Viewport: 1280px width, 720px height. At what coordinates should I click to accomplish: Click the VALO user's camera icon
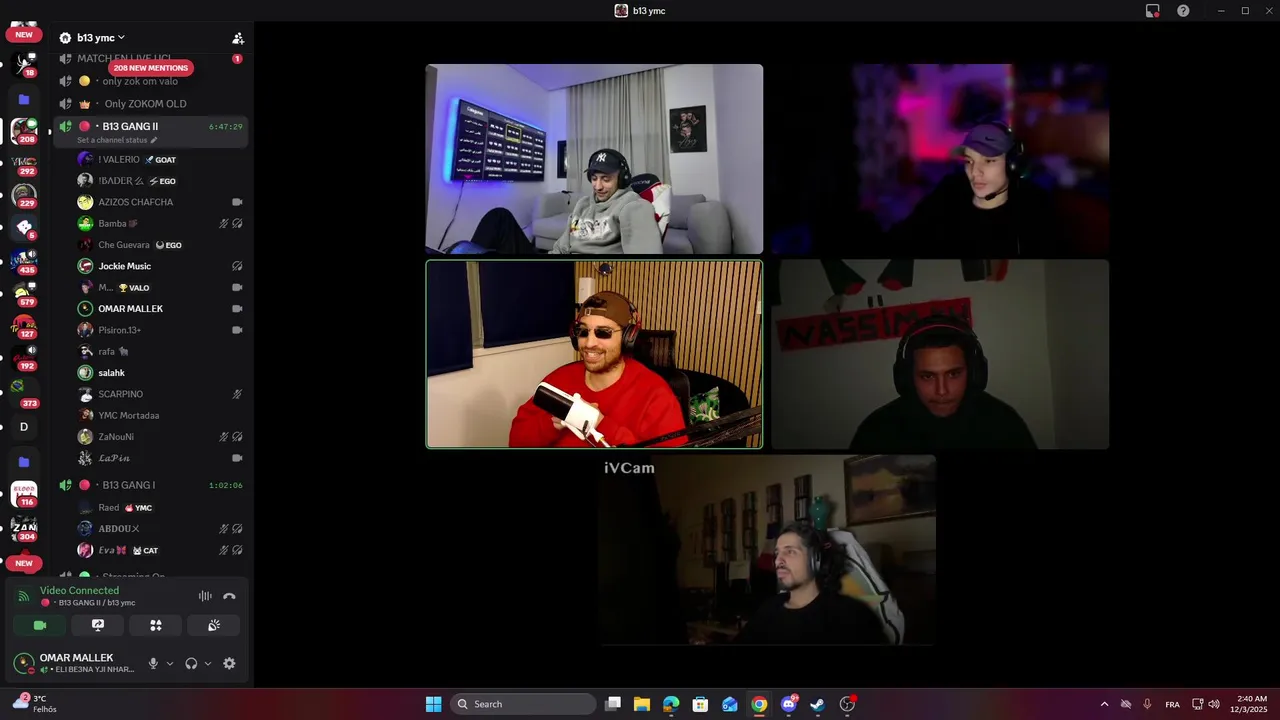pos(237,287)
